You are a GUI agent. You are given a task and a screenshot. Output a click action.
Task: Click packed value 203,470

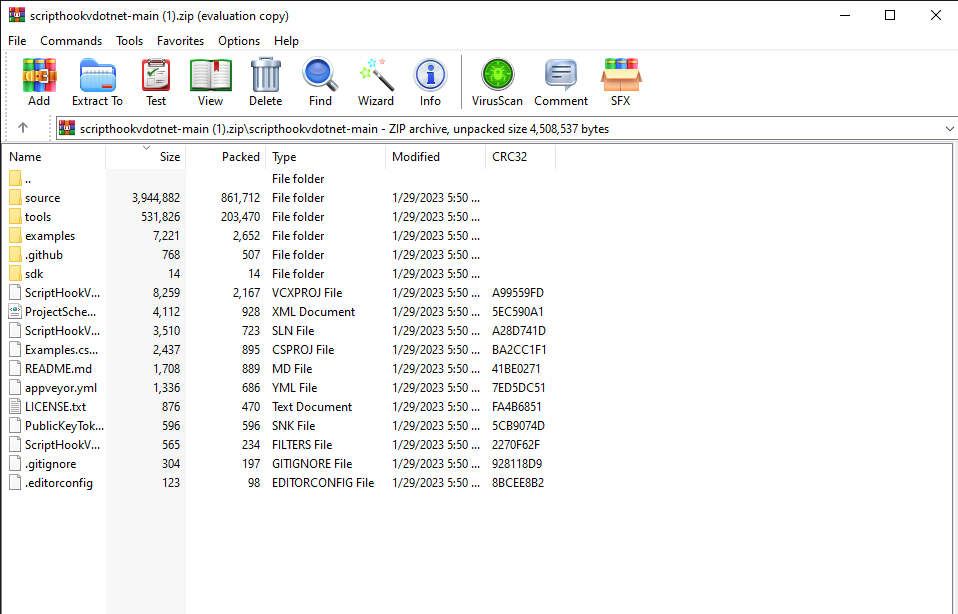pos(240,216)
